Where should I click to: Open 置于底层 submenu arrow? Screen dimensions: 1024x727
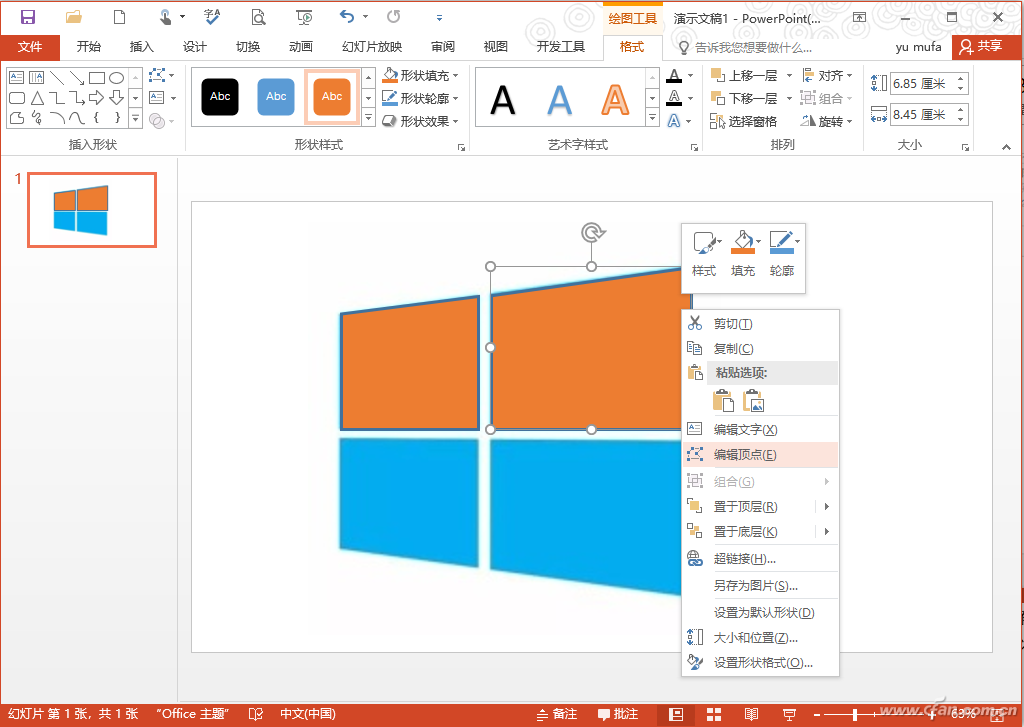827,531
